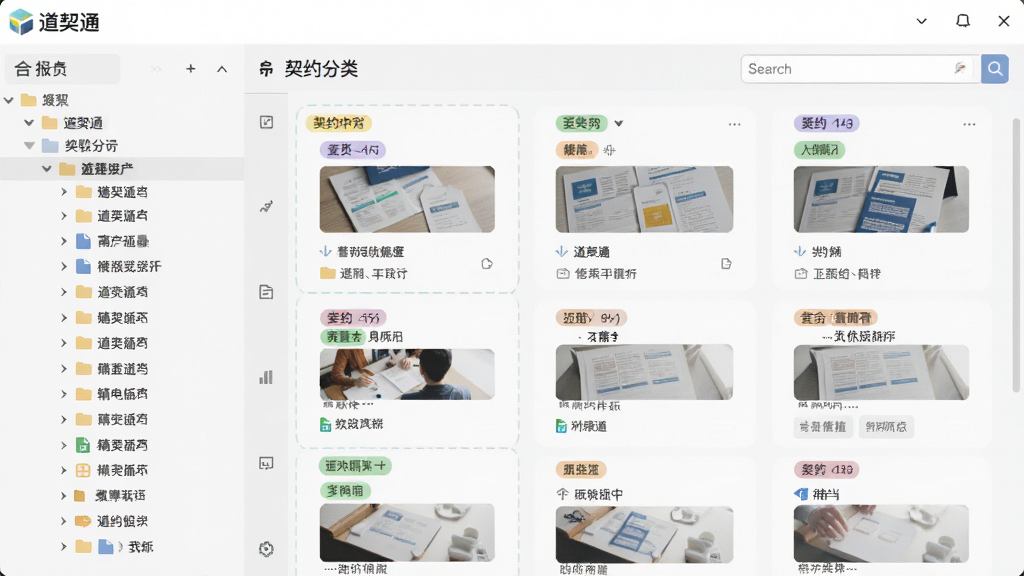Open the title bar chevron-down menu

921,21
